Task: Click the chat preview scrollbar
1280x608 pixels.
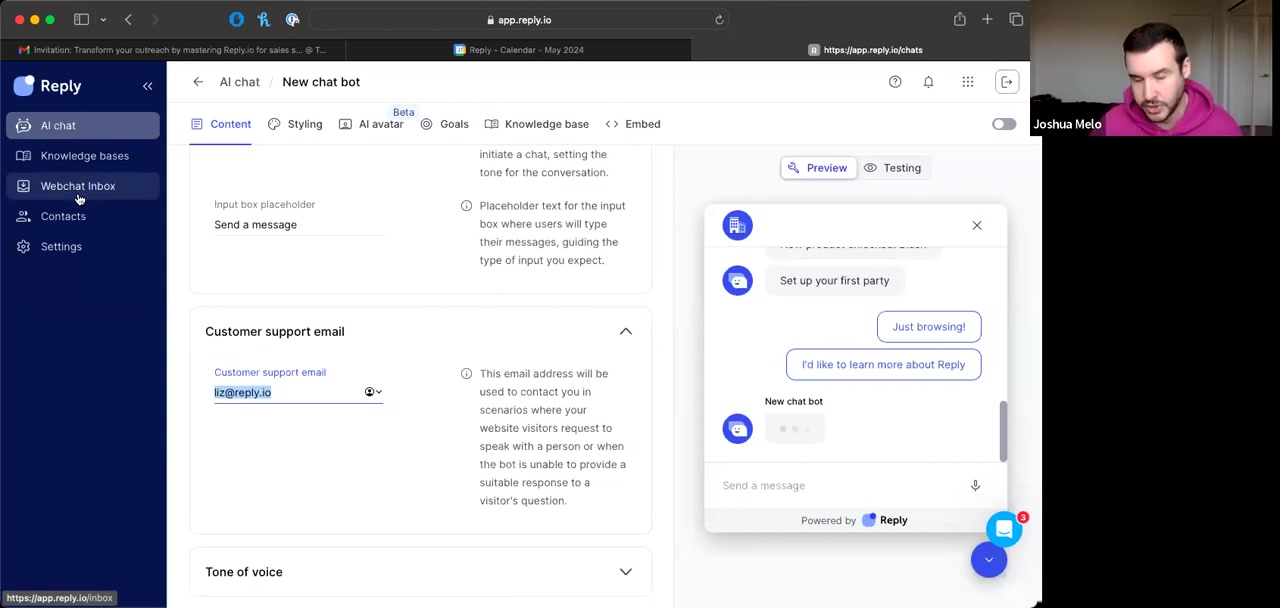Action: (x=1003, y=432)
